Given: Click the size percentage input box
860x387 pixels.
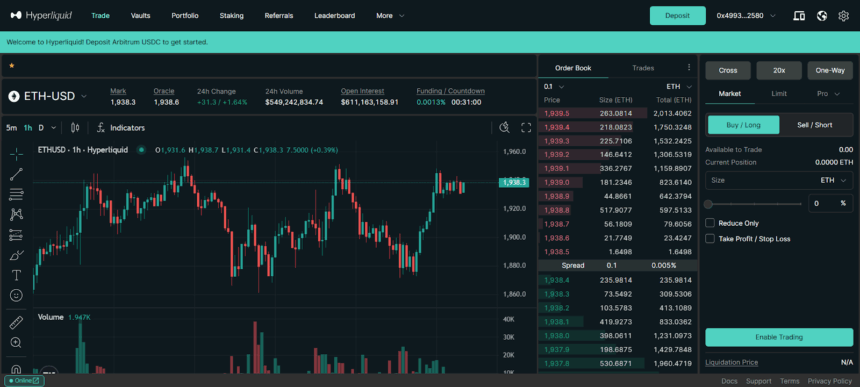Looking at the screenshot, I should pos(830,203).
